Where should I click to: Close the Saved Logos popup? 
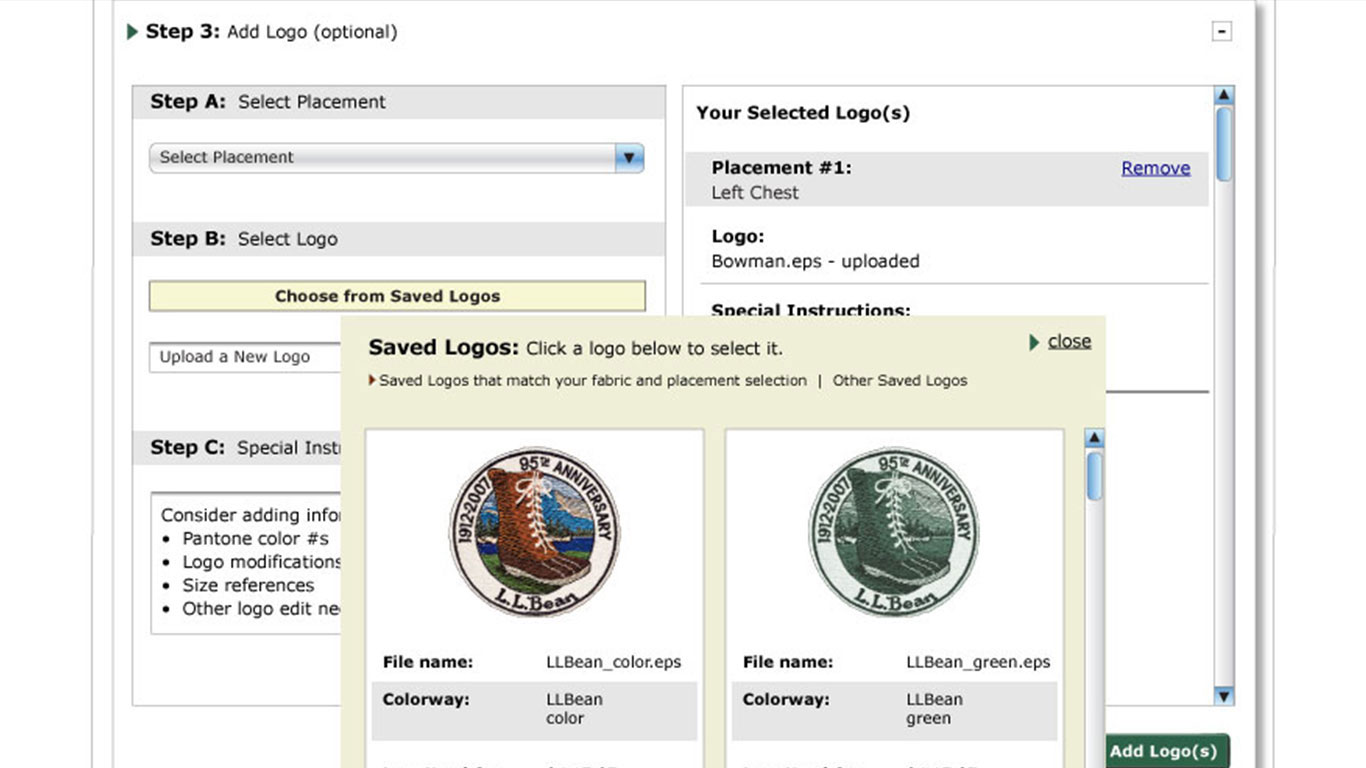(1069, 341)
